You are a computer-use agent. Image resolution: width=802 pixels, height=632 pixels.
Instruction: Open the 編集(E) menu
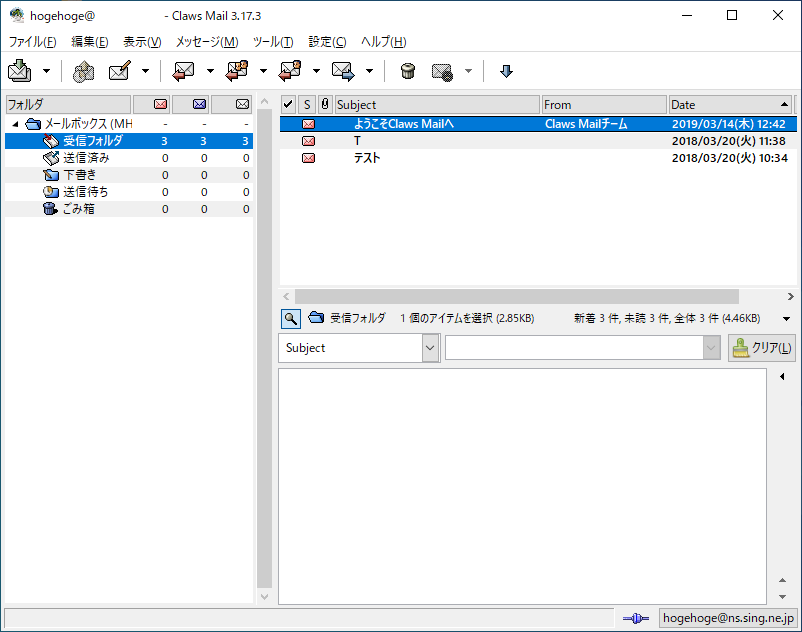[90, 42]
